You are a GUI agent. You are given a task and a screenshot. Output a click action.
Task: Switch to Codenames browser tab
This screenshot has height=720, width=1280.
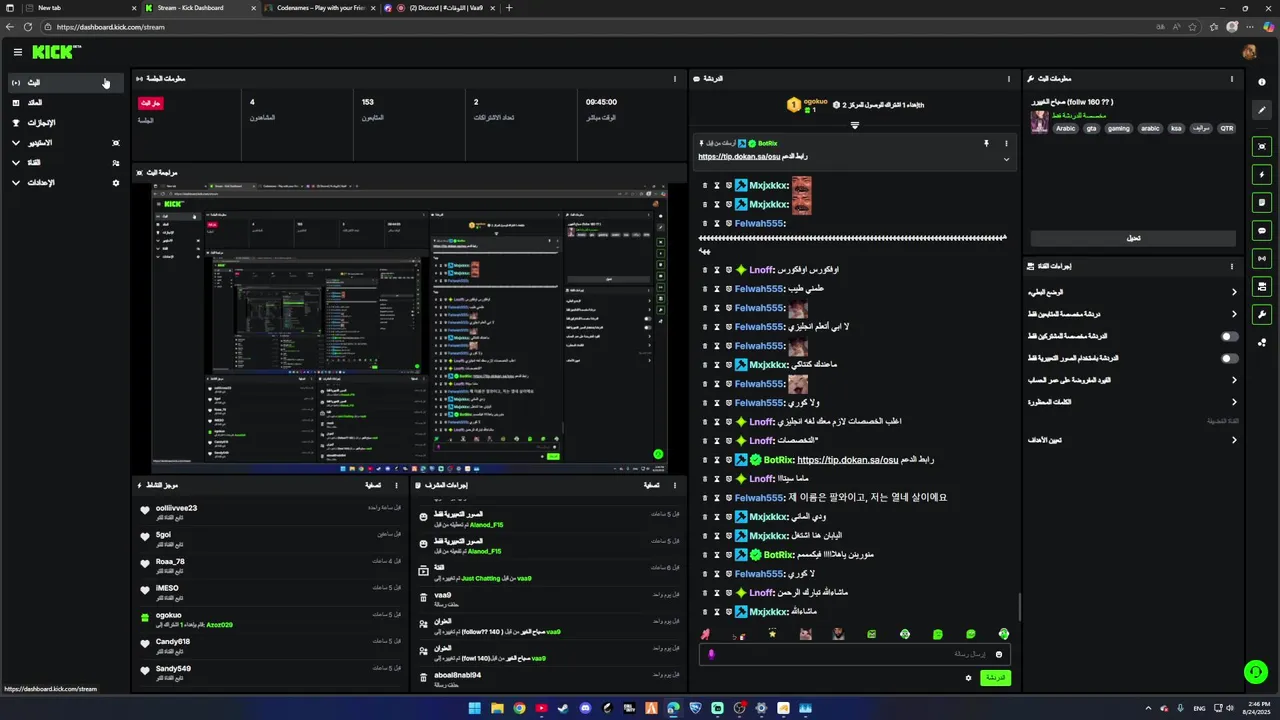coord(320,8)
